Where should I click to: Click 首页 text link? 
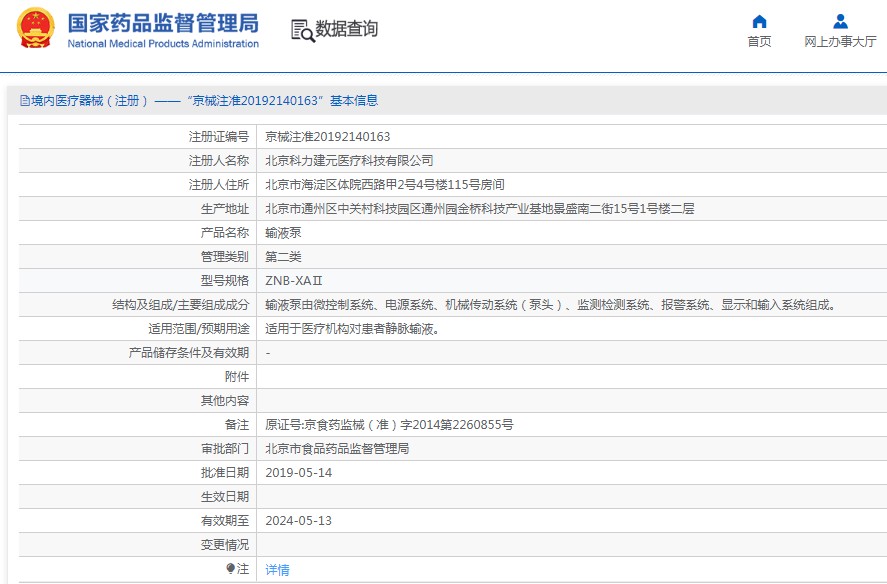(759, 41)
